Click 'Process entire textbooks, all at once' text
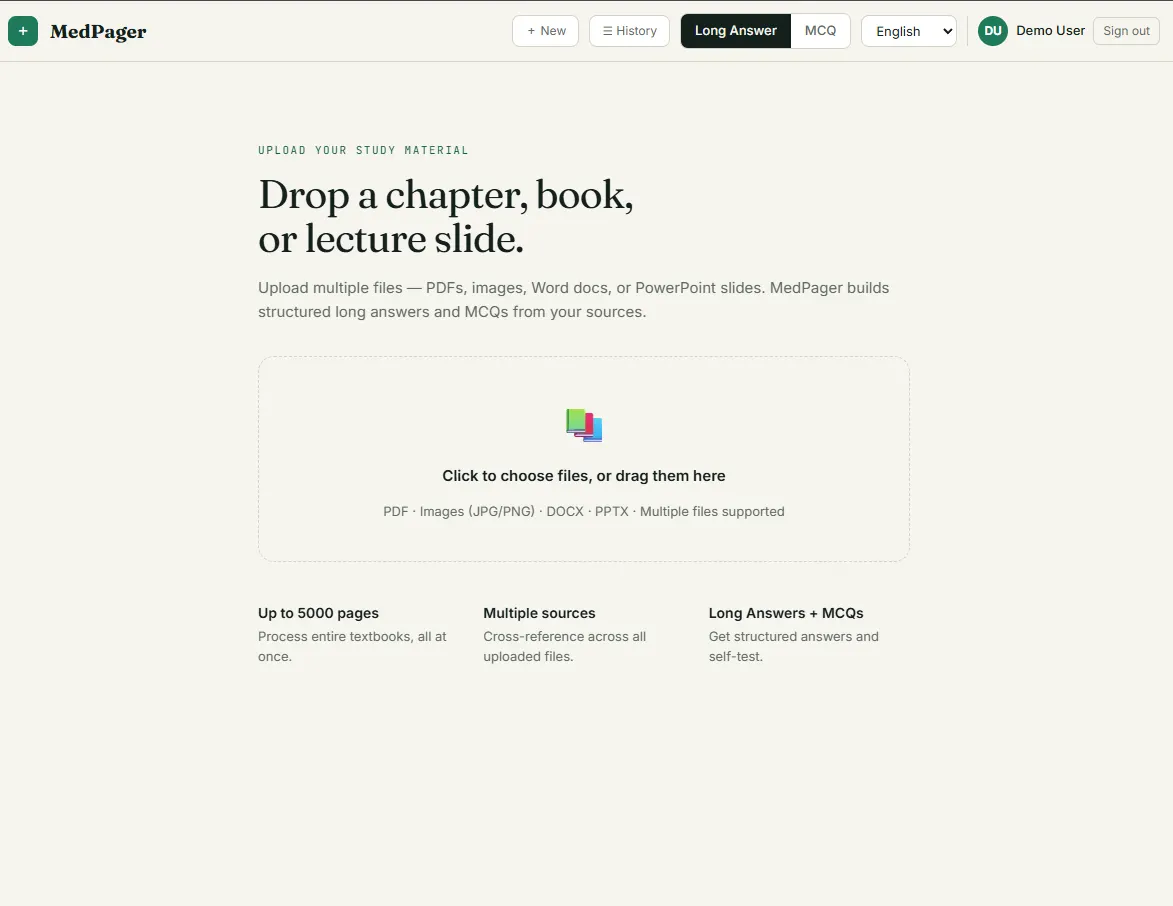Image resolution: width=1173 pixels, height=906 pixels. point(352,646)
